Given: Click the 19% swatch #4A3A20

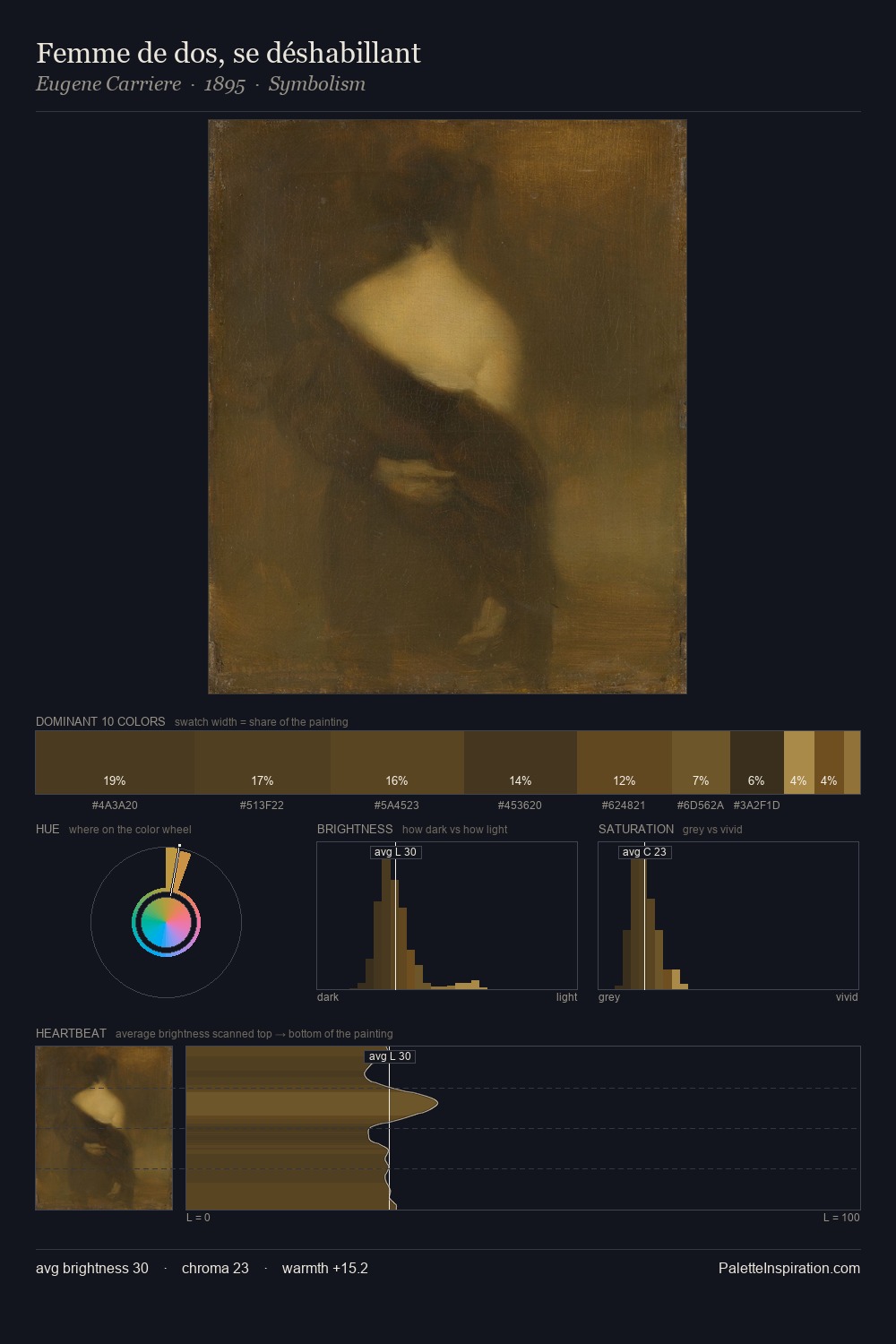Looking at the screenshot, I should tap(115, 762).
